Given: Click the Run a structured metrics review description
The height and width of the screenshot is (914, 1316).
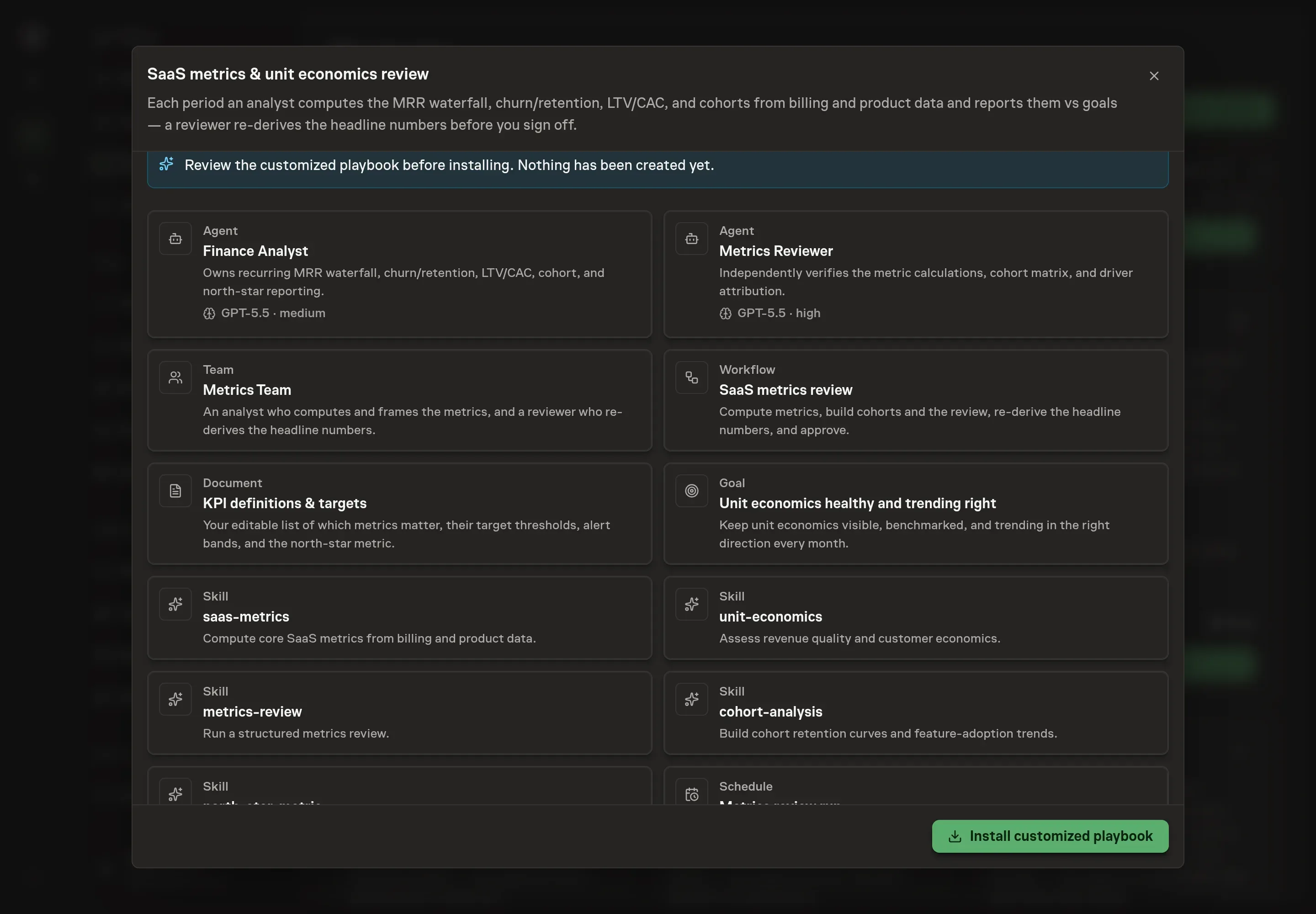Looking at the screenshot, I should pyautogui.click(x=296, y=733).
